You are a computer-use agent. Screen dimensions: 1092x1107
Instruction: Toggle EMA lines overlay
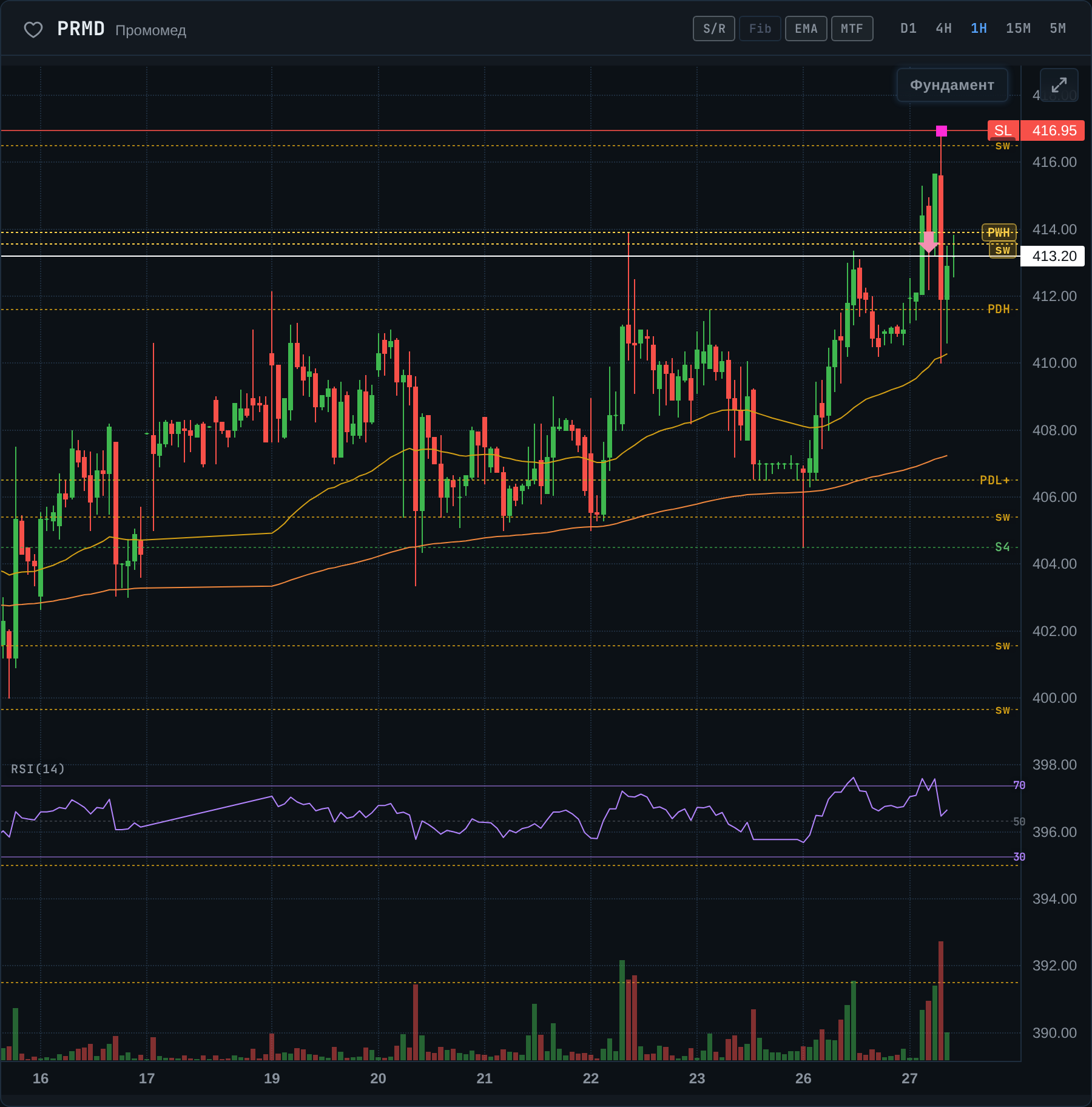click(x=806, y=29)
